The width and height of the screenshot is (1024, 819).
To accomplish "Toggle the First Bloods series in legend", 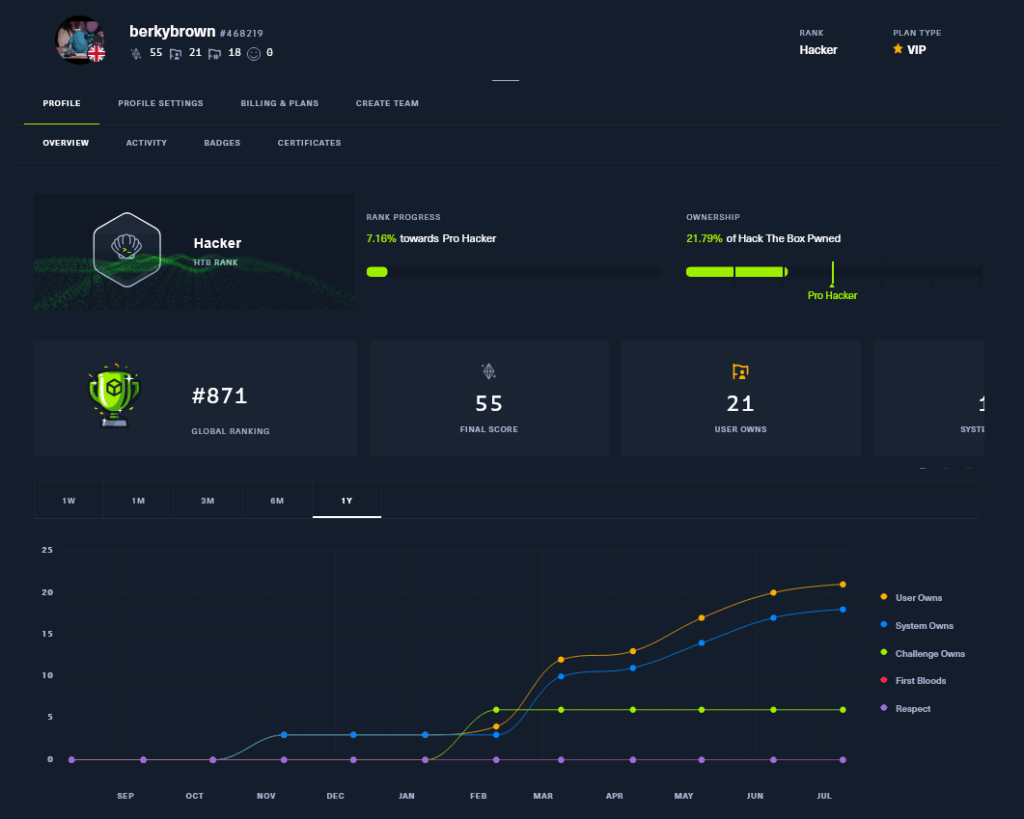I will click(x=914, y=681).
